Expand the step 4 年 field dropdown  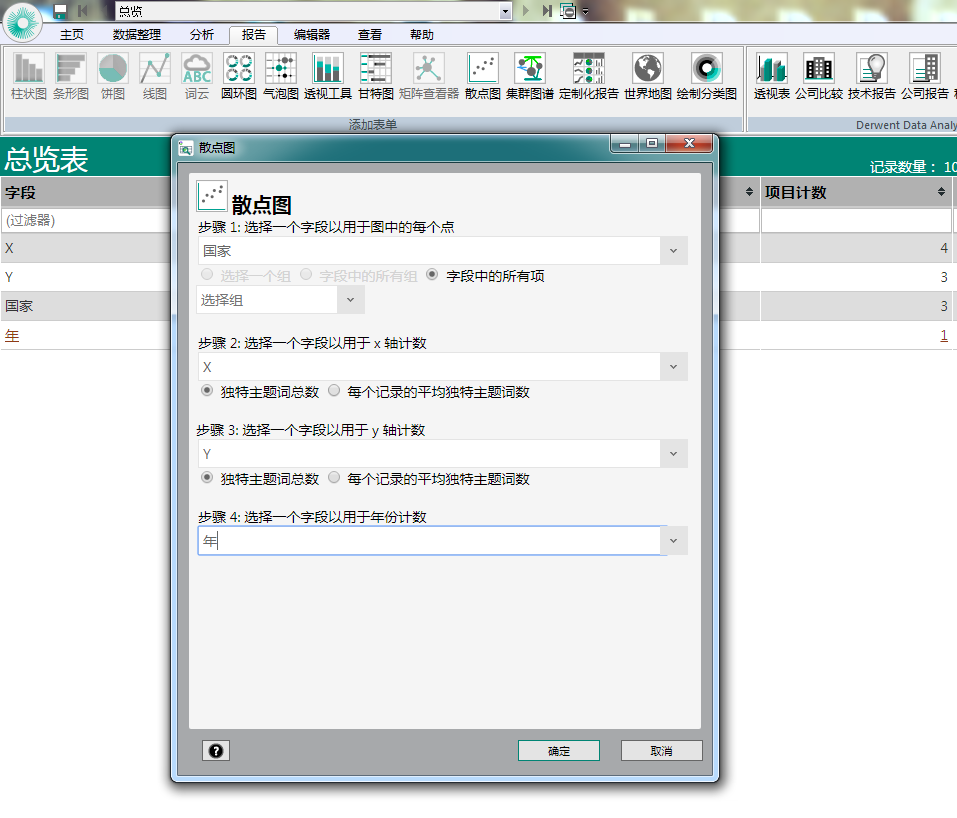coord(674,541)
